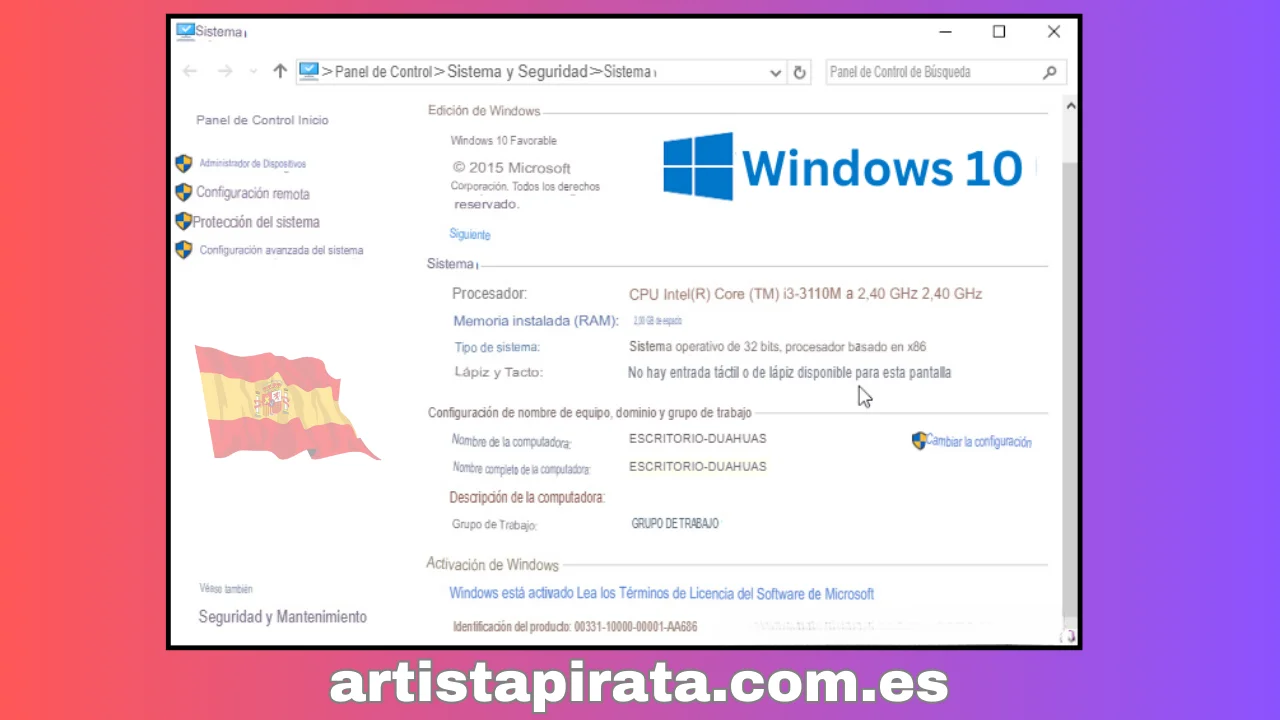Open Configuración remota

click(x=253, y=194)
